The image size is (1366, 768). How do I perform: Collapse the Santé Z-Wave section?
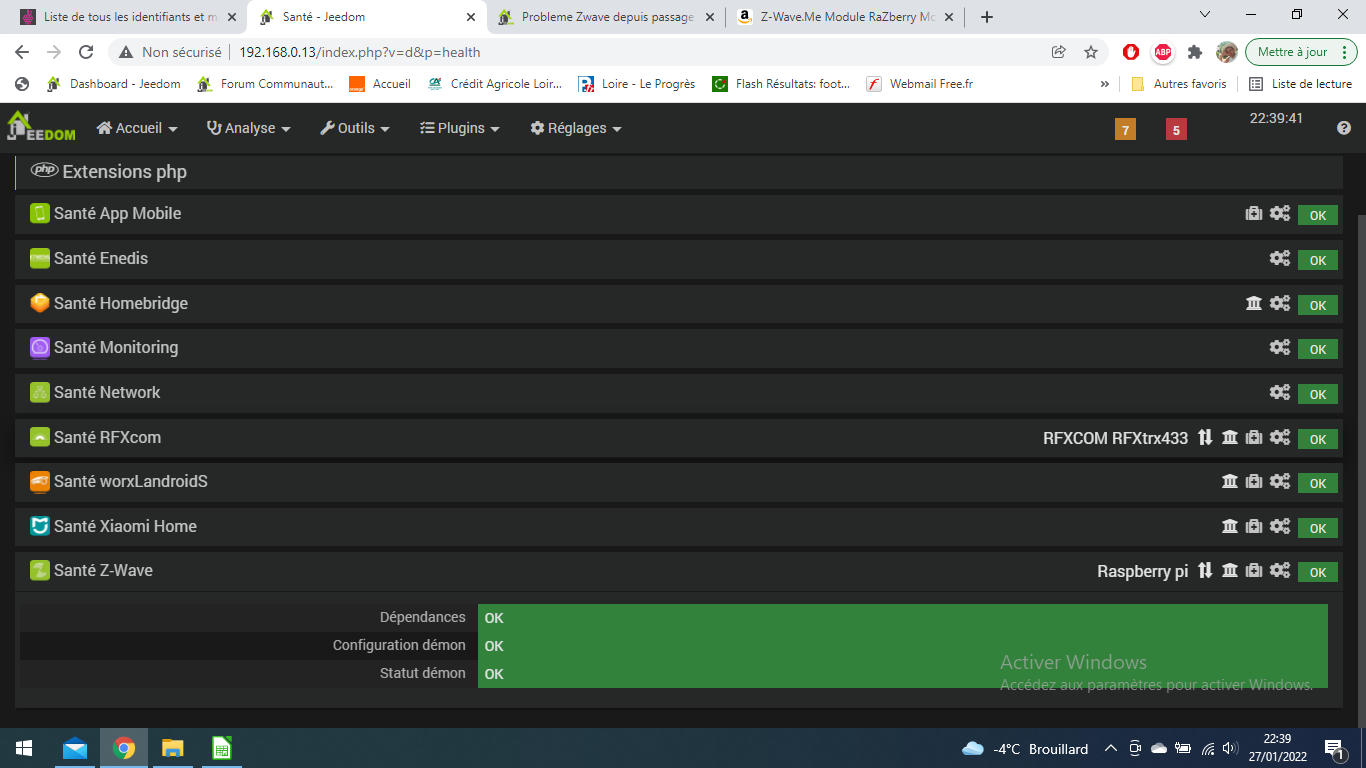pyautogui.click(x=103, y=570)
